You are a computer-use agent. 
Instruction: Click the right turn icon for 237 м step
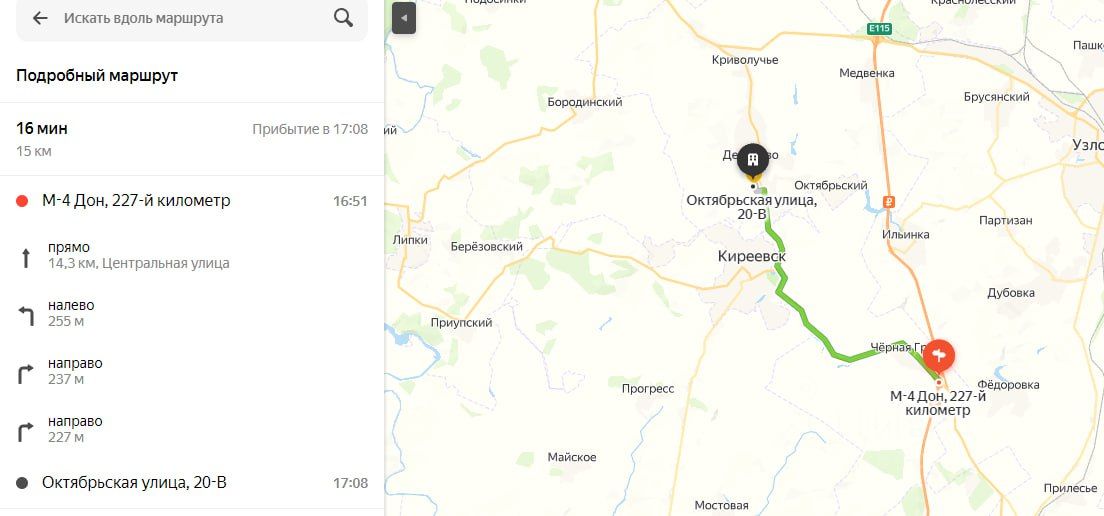[26, 374]
